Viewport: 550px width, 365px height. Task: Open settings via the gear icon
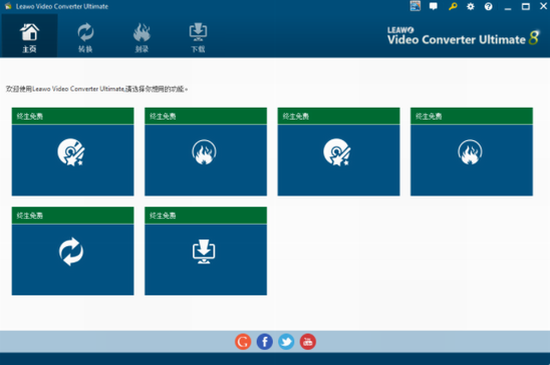tap(470, 6)
